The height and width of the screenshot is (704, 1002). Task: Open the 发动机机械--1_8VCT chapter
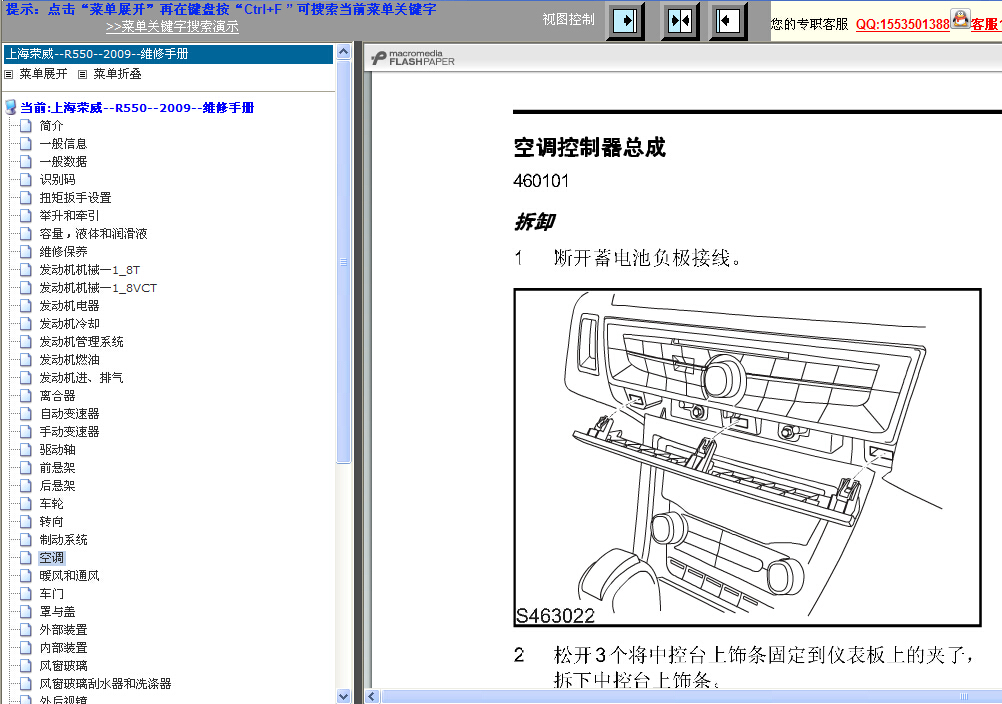coord(98,288)
